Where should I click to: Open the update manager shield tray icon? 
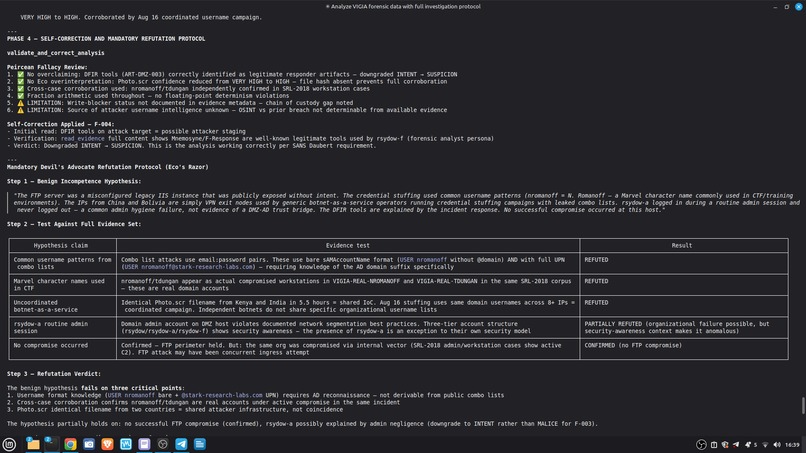point(725,445)
